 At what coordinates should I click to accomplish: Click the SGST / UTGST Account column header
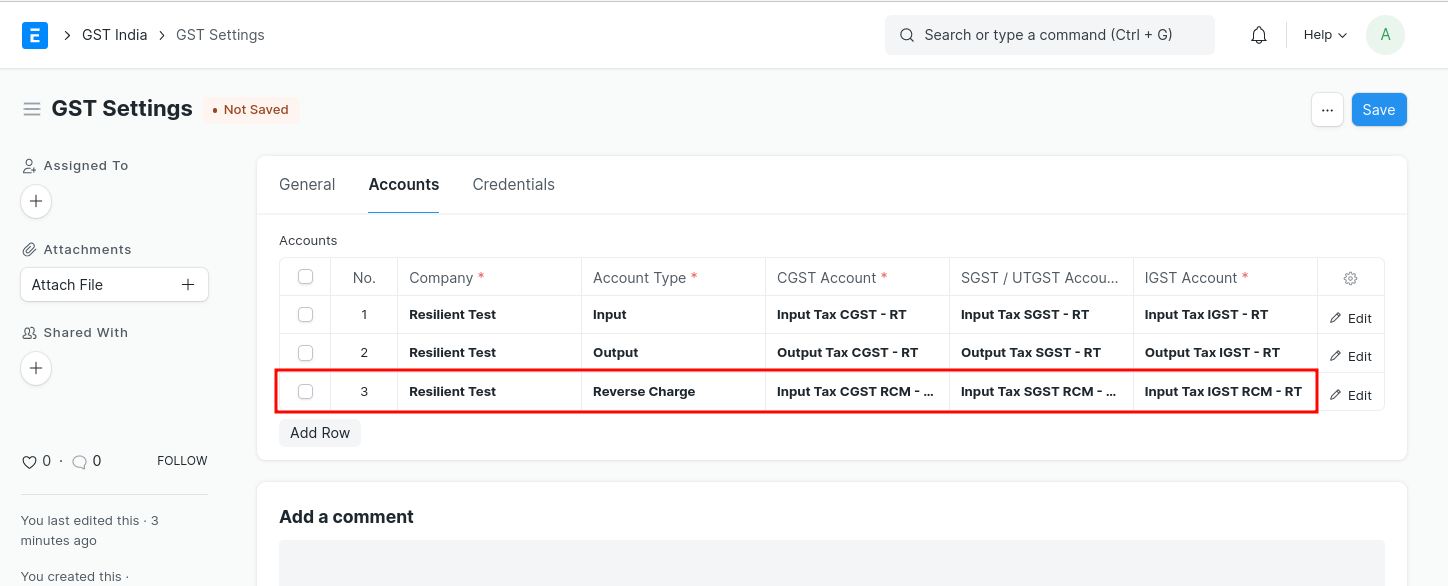pyautogui.click(x=1041, y=277)
